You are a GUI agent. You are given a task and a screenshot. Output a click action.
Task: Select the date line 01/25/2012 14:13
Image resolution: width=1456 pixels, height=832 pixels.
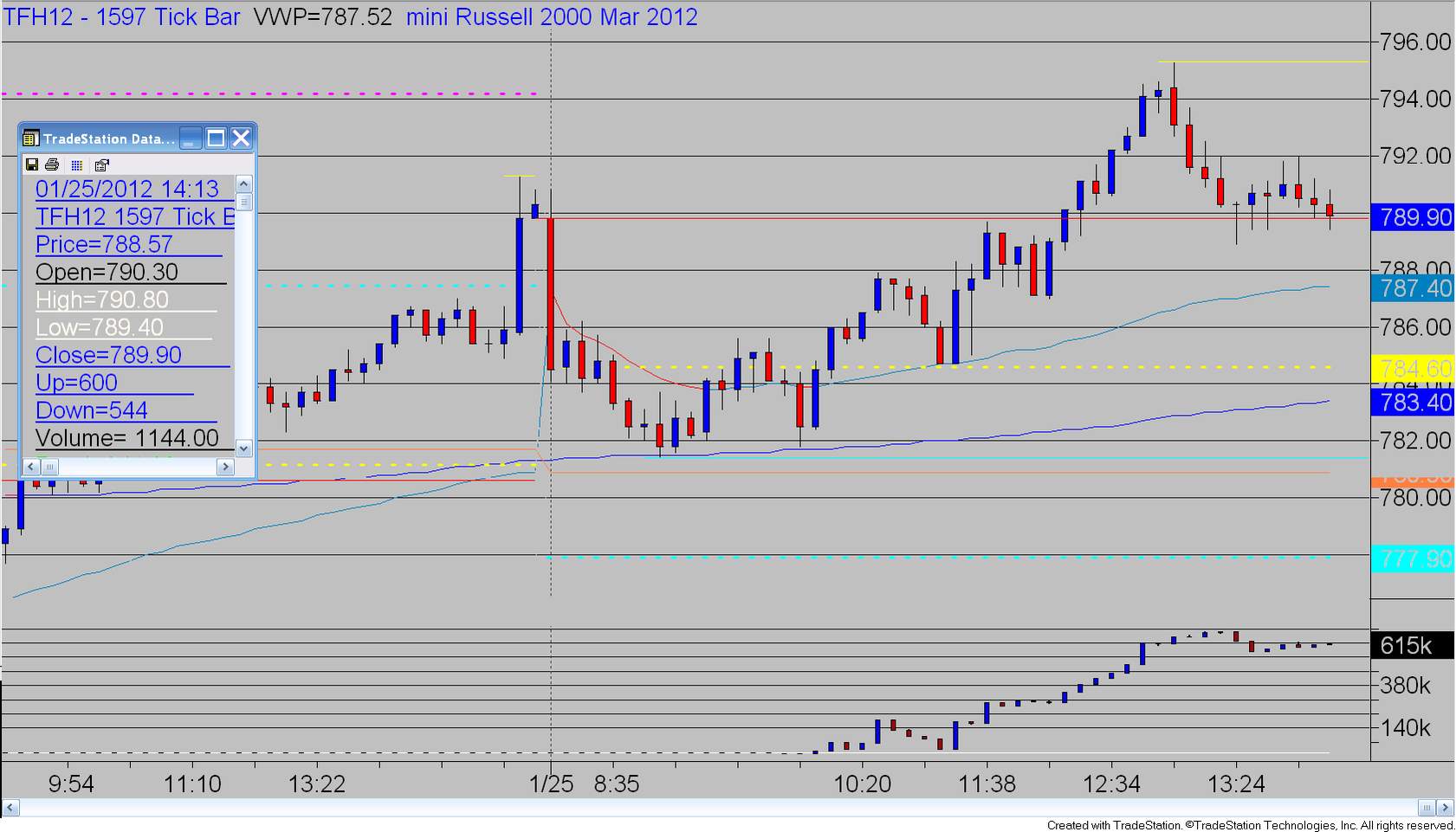coord(127,189)
